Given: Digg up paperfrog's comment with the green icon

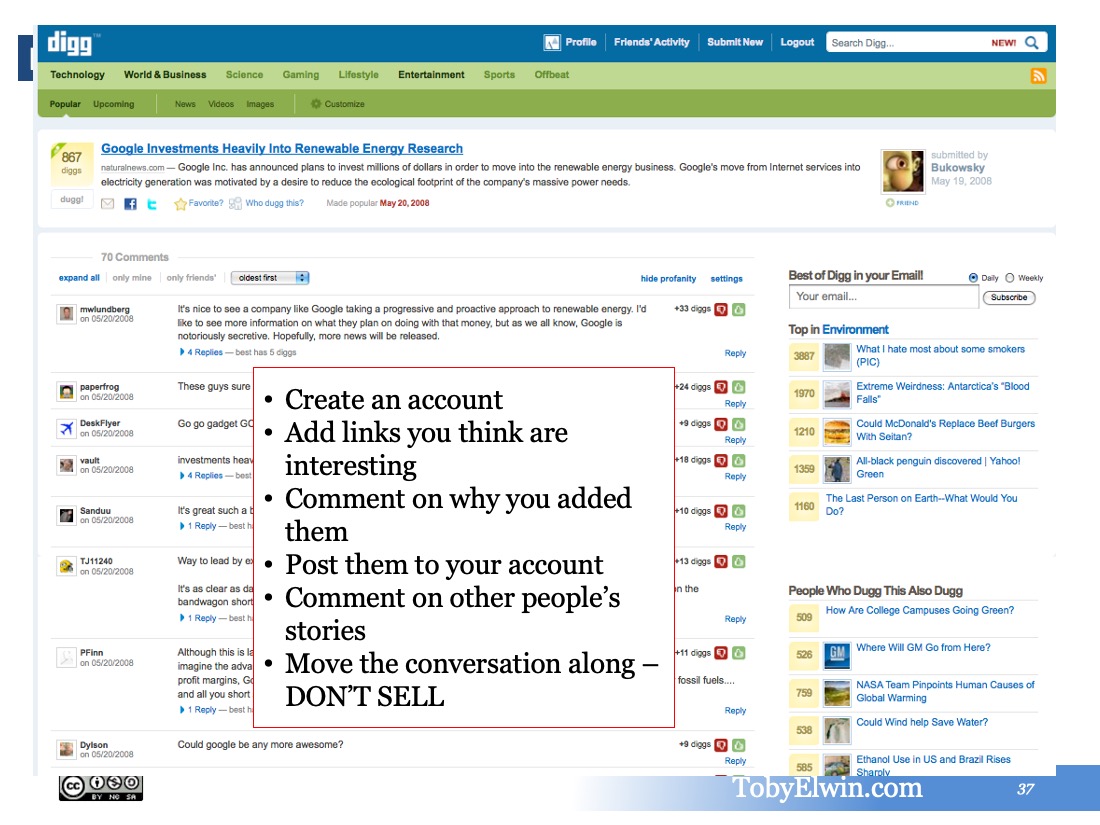Looking at the screenshot, I should pos(739,387).
